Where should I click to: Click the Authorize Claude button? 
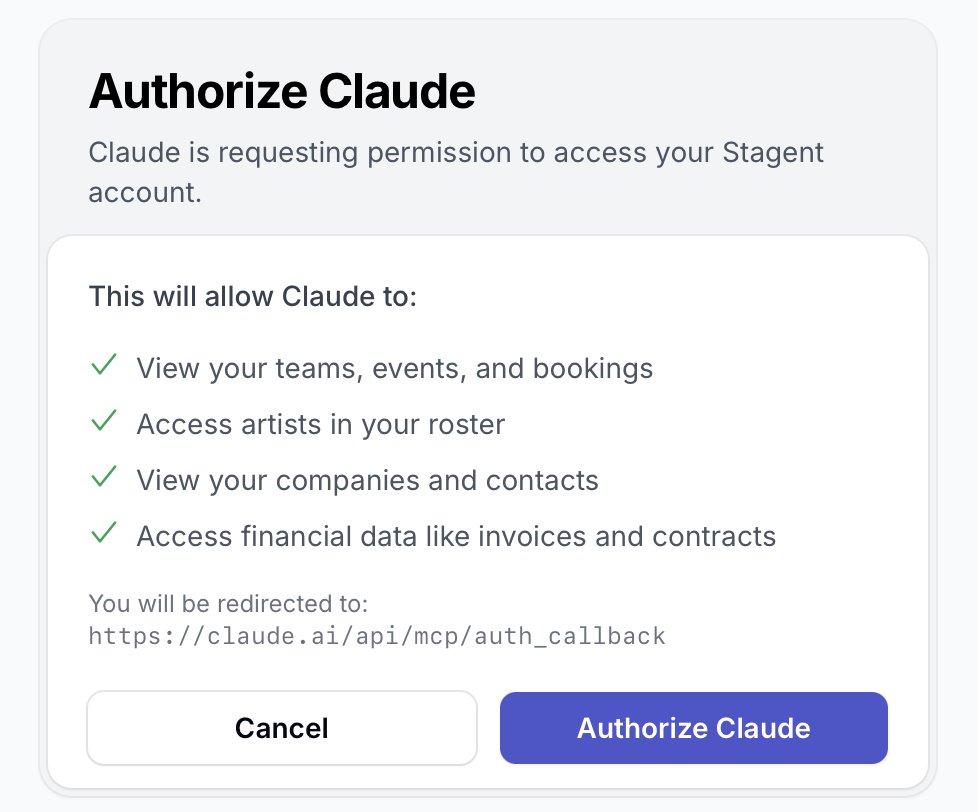click(x=693, y=727)
